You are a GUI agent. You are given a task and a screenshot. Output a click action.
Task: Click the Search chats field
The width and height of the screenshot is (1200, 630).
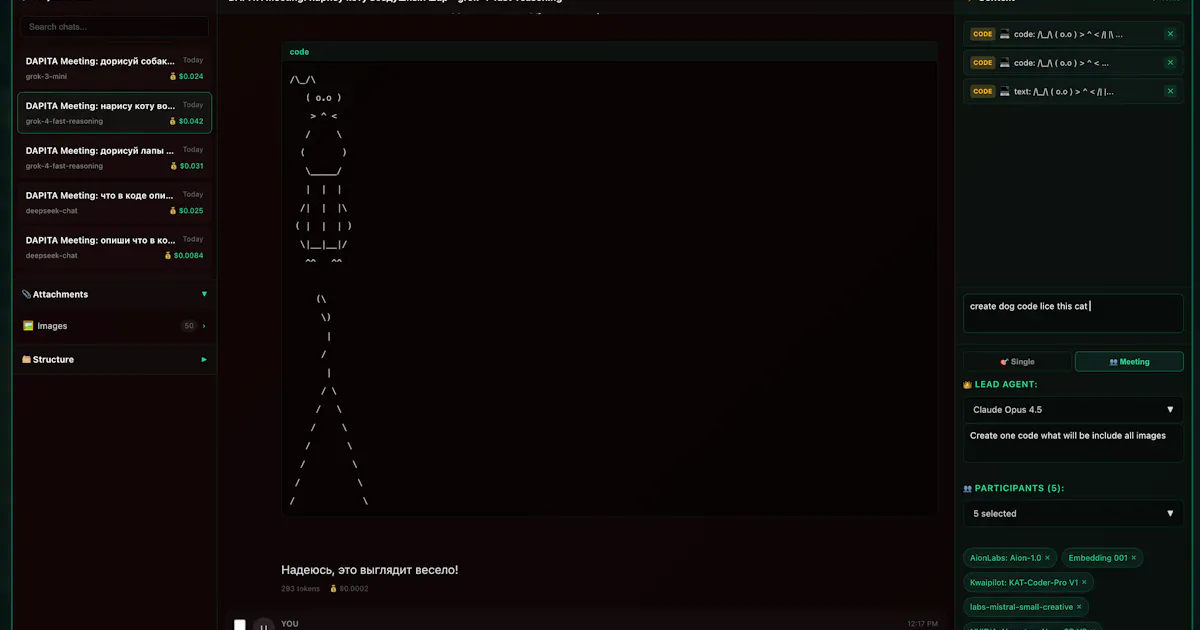114,27
